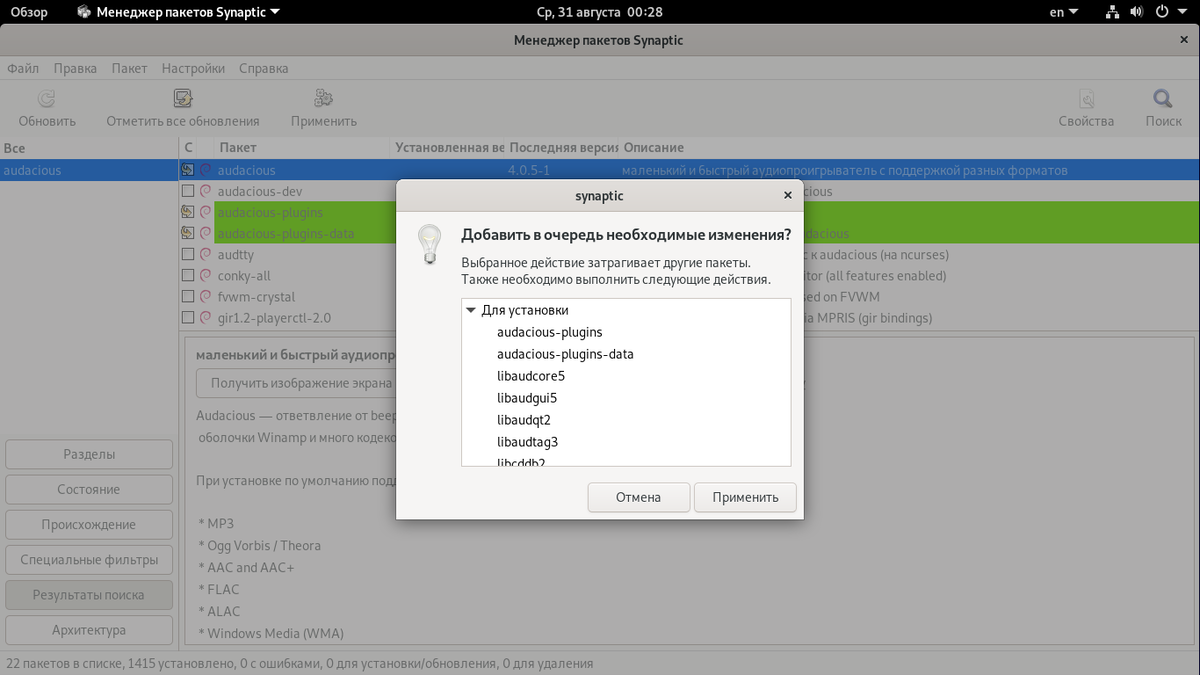Toggle the audacious-dev package checkbox

click(187, 191)
